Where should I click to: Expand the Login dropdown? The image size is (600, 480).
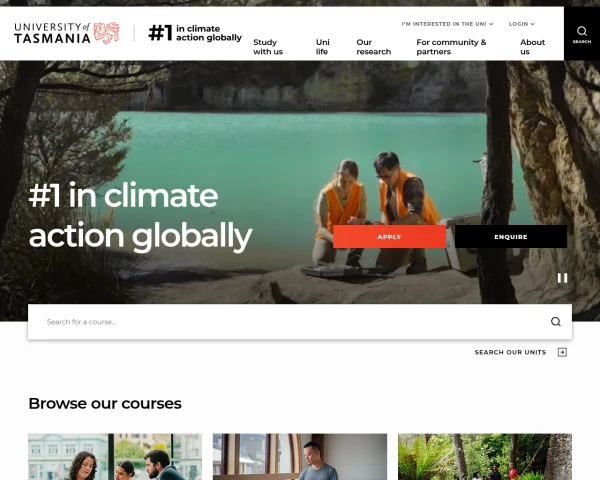522,24
